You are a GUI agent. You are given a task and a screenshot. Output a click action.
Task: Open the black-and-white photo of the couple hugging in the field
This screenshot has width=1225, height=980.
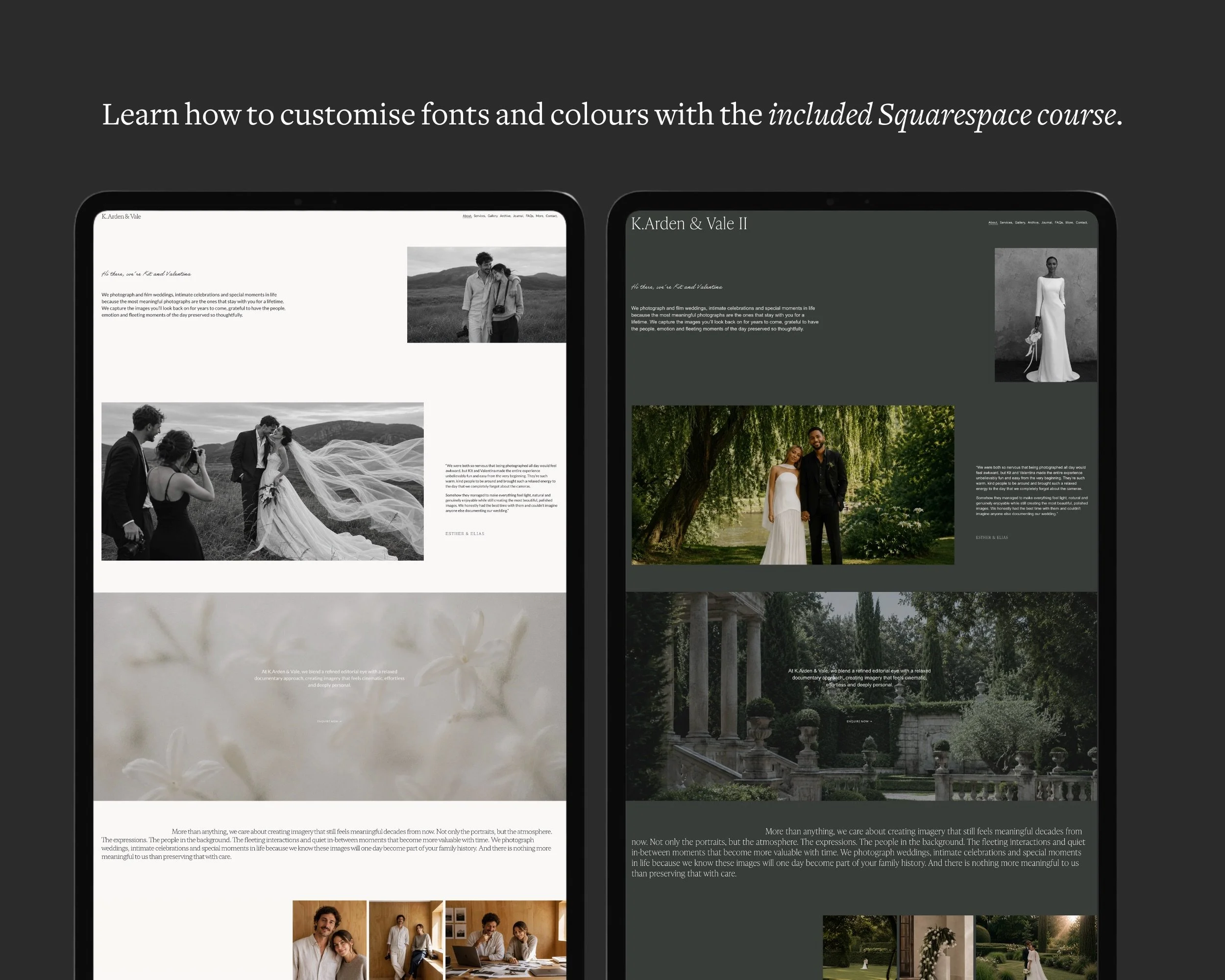coord(487,295)
